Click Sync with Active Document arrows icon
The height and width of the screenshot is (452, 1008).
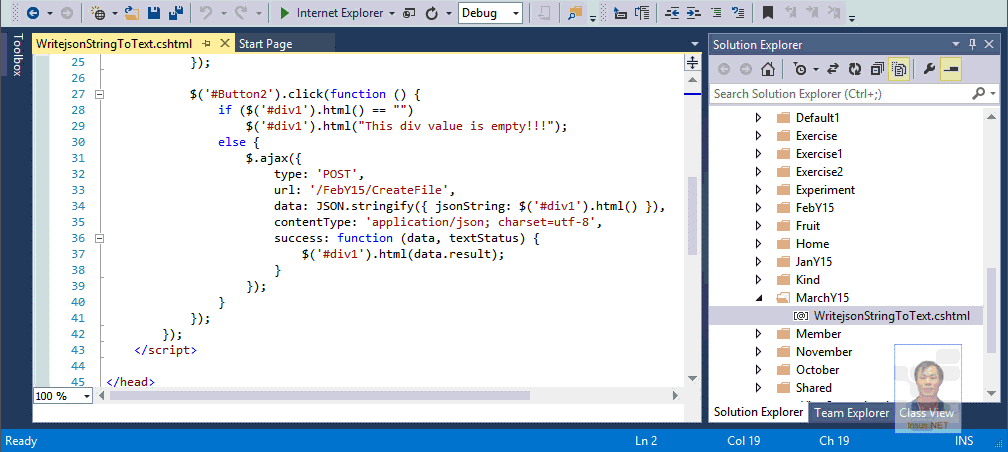pos(833,69)
